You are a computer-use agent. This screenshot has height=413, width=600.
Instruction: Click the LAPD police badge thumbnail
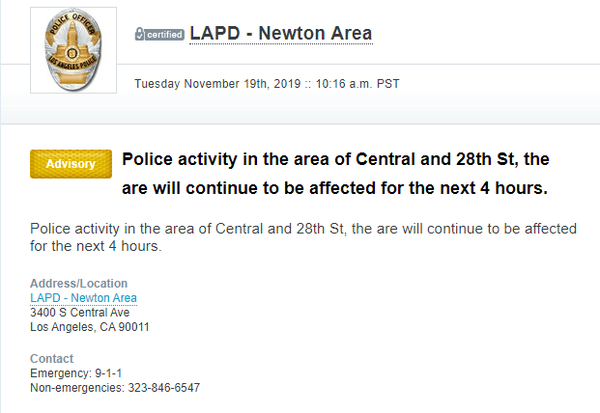click(73, 50)
